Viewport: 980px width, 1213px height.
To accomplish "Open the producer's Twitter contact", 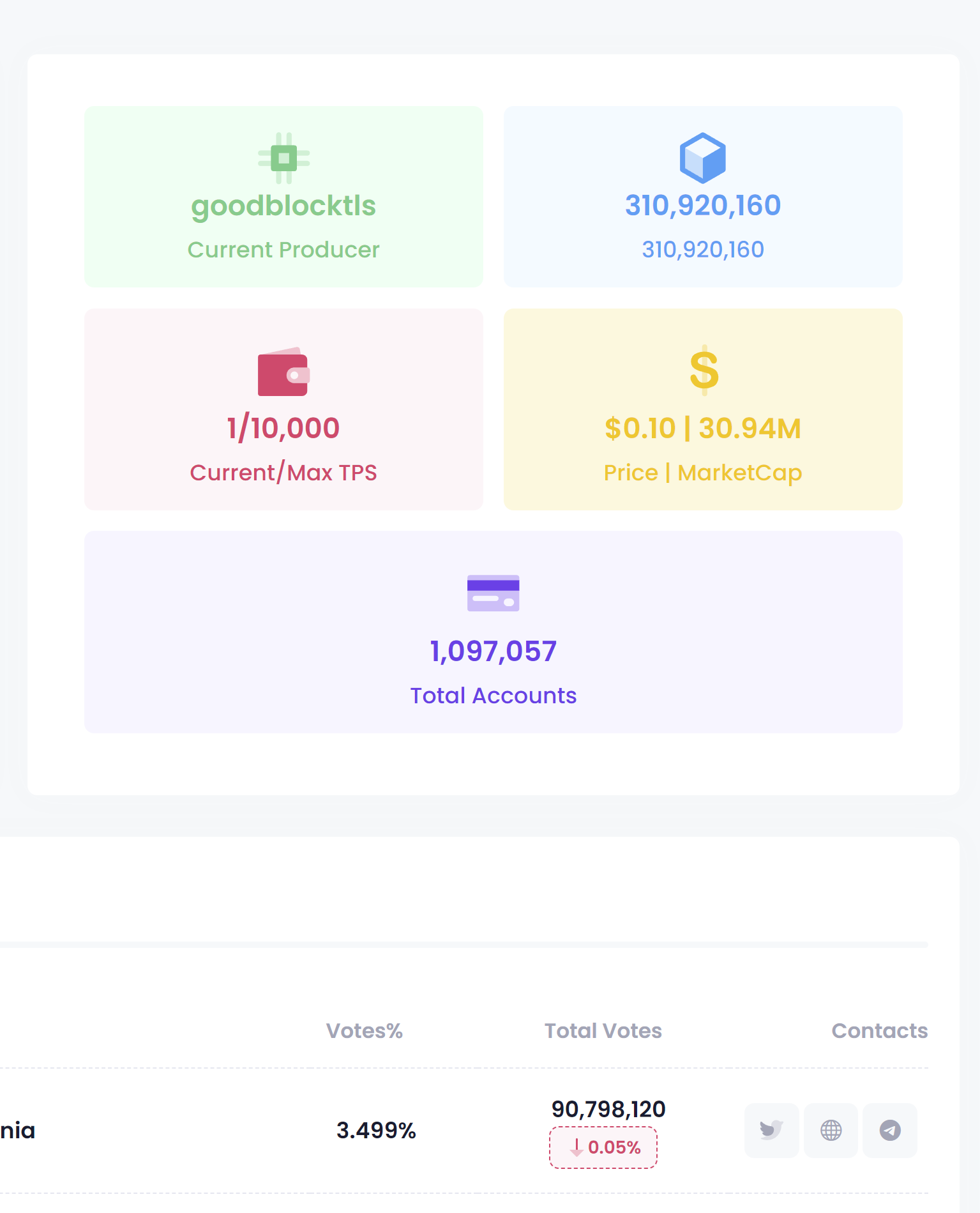I will 771,1130.
